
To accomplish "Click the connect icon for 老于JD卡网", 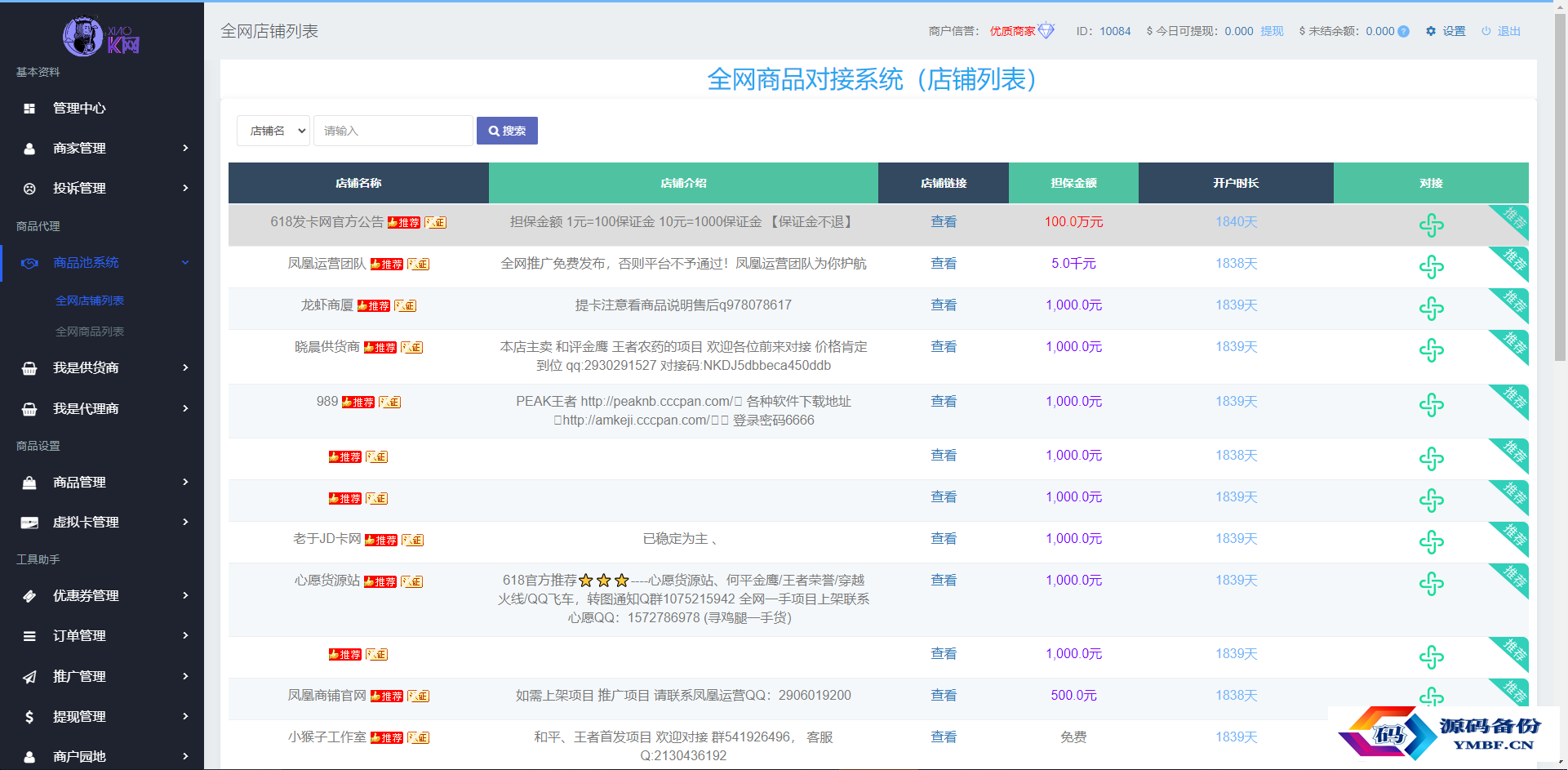I will point(1431,542).
